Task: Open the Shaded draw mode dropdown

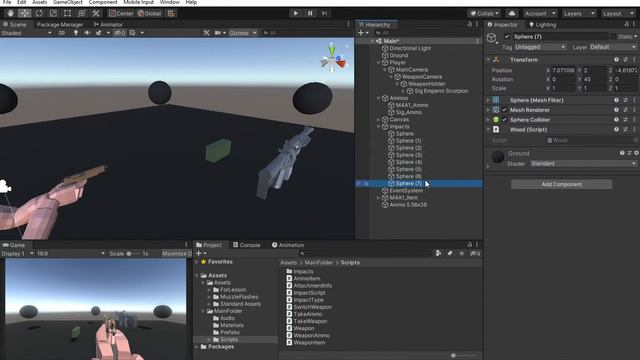Action: coord(27,33)
